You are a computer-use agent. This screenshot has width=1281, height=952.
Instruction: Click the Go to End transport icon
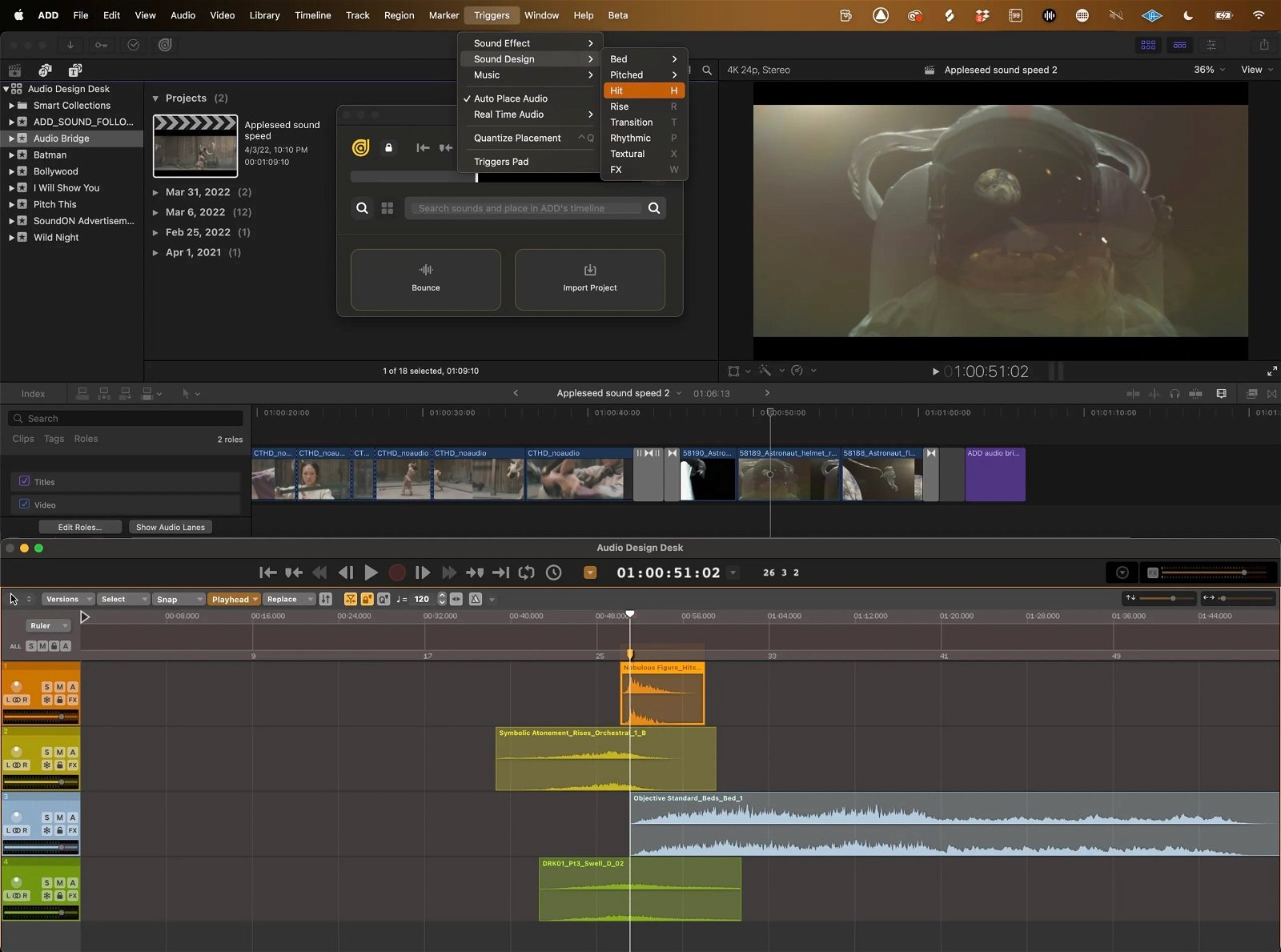tap(500, 572)
